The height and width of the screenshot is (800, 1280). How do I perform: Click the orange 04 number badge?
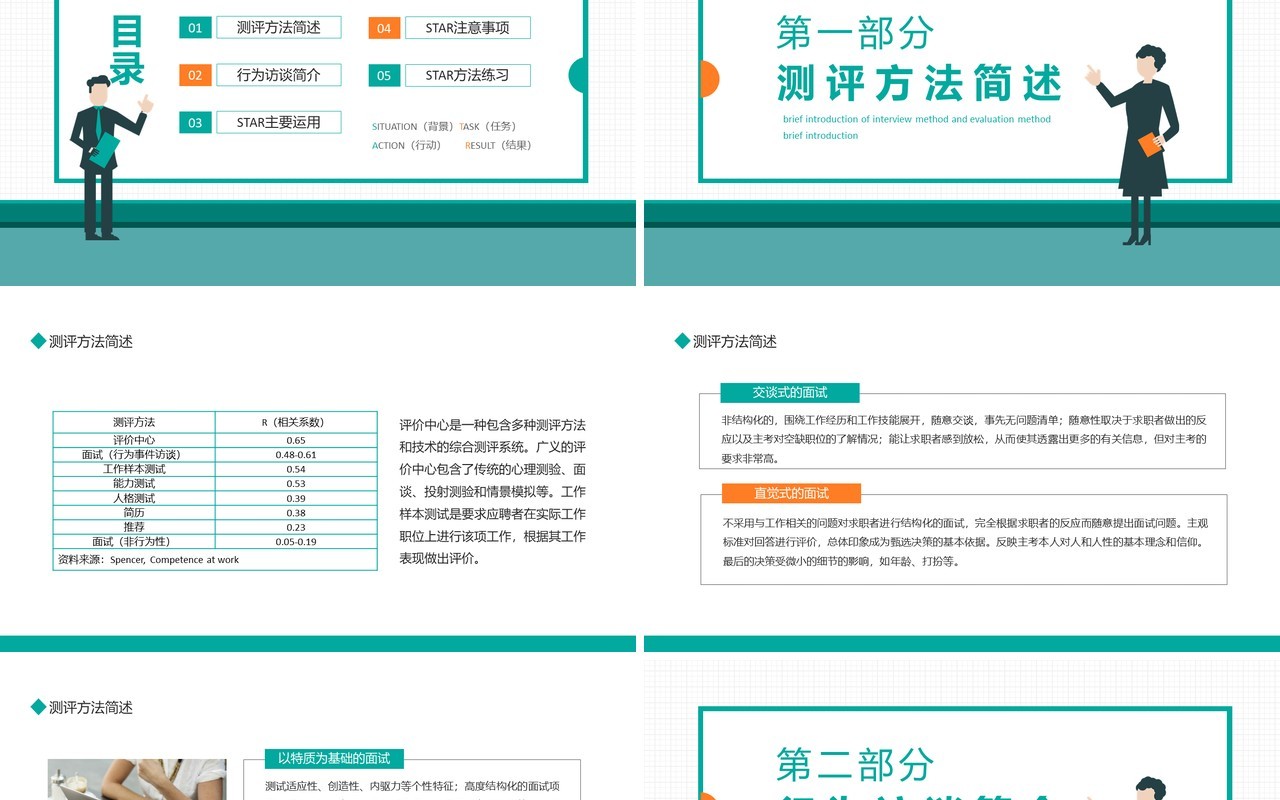[x=384, y=28]
